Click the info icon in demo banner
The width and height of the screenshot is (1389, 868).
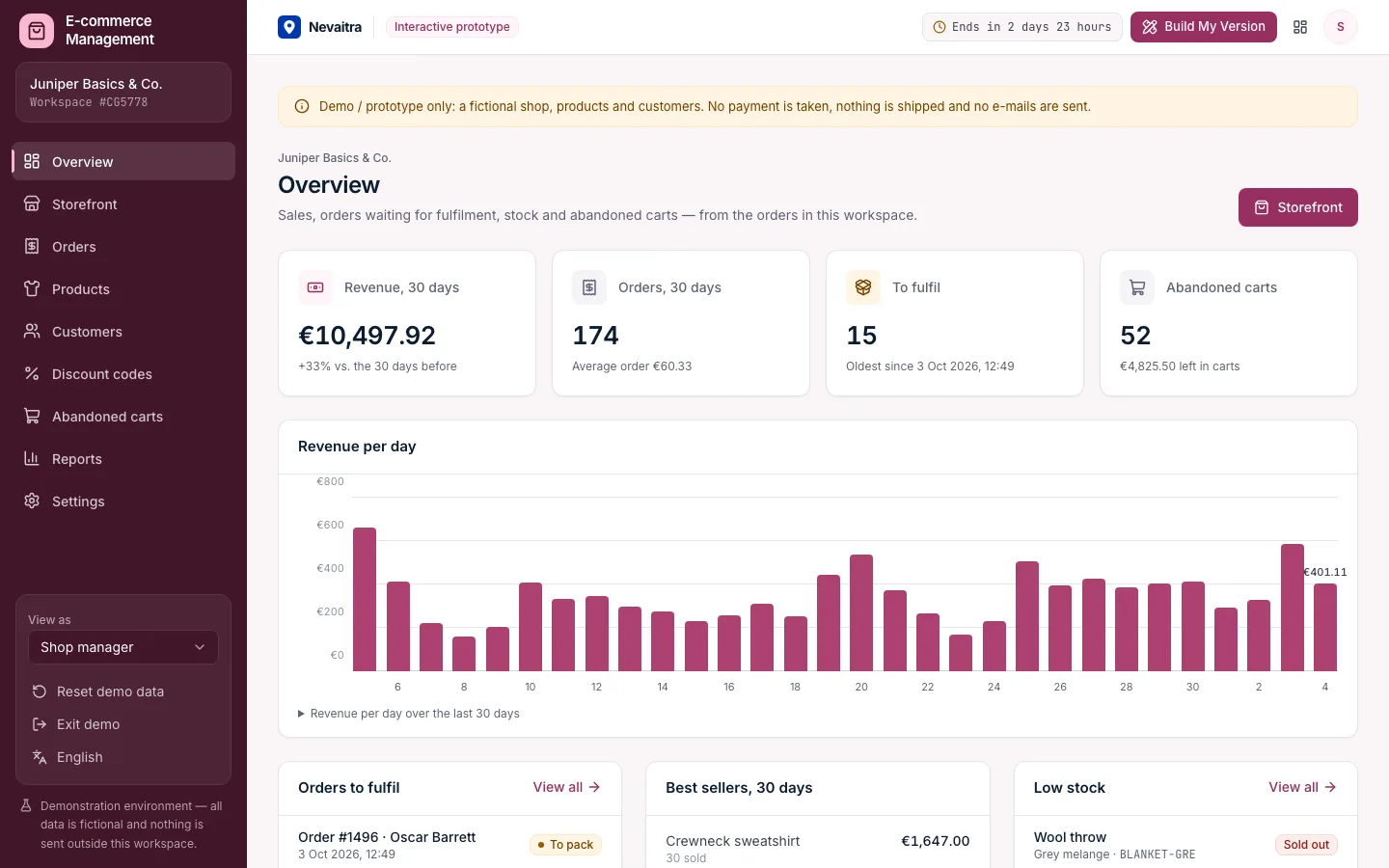coord(302,107)
